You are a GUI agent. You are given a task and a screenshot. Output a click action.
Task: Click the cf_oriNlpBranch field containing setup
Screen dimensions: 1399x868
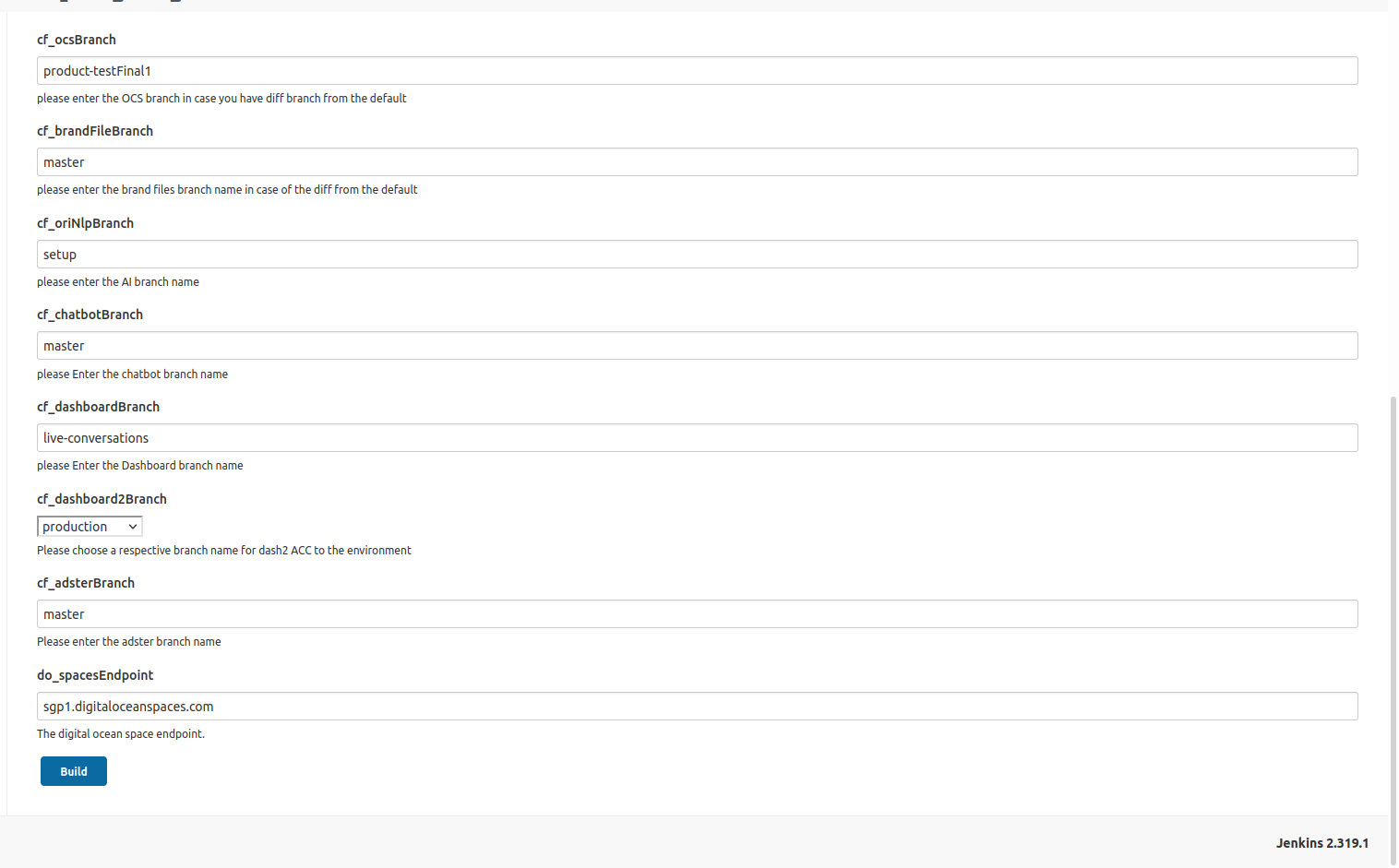(697, 255)
